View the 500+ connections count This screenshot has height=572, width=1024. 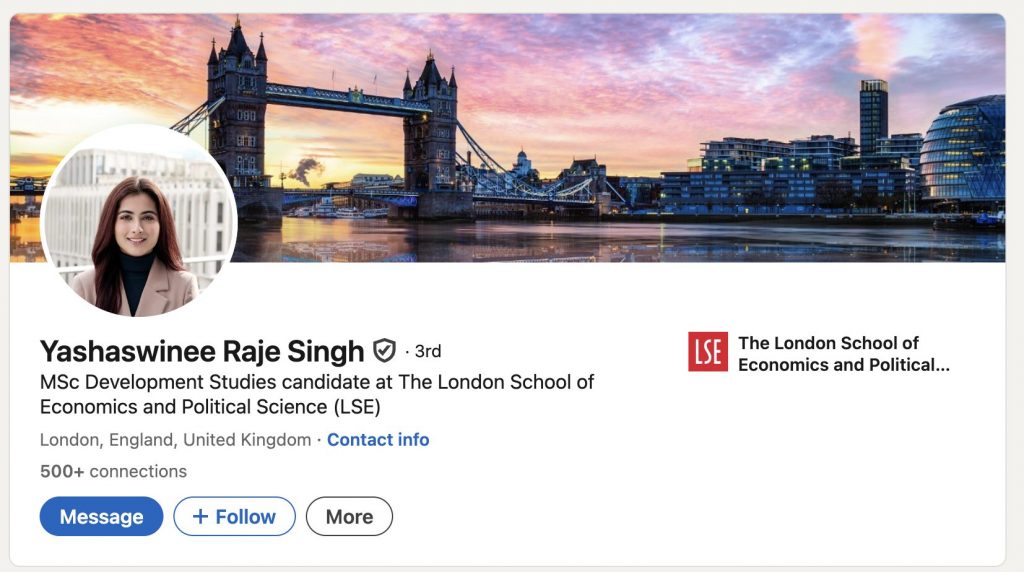point(113,471)
